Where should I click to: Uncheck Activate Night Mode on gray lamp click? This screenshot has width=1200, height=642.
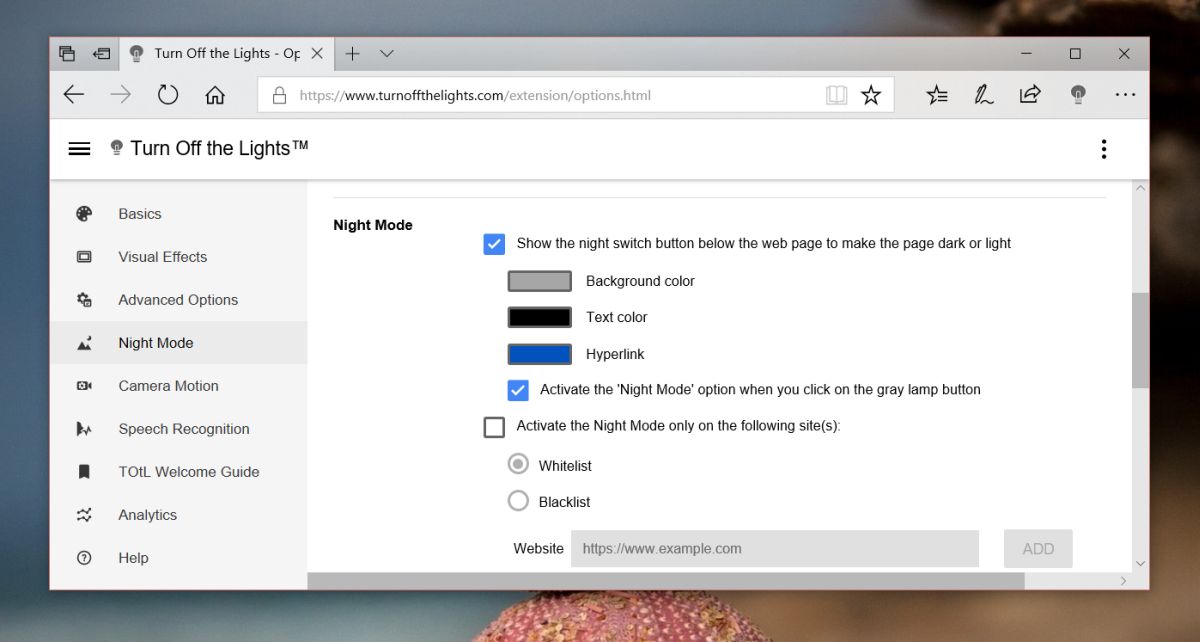click(518, 390)
